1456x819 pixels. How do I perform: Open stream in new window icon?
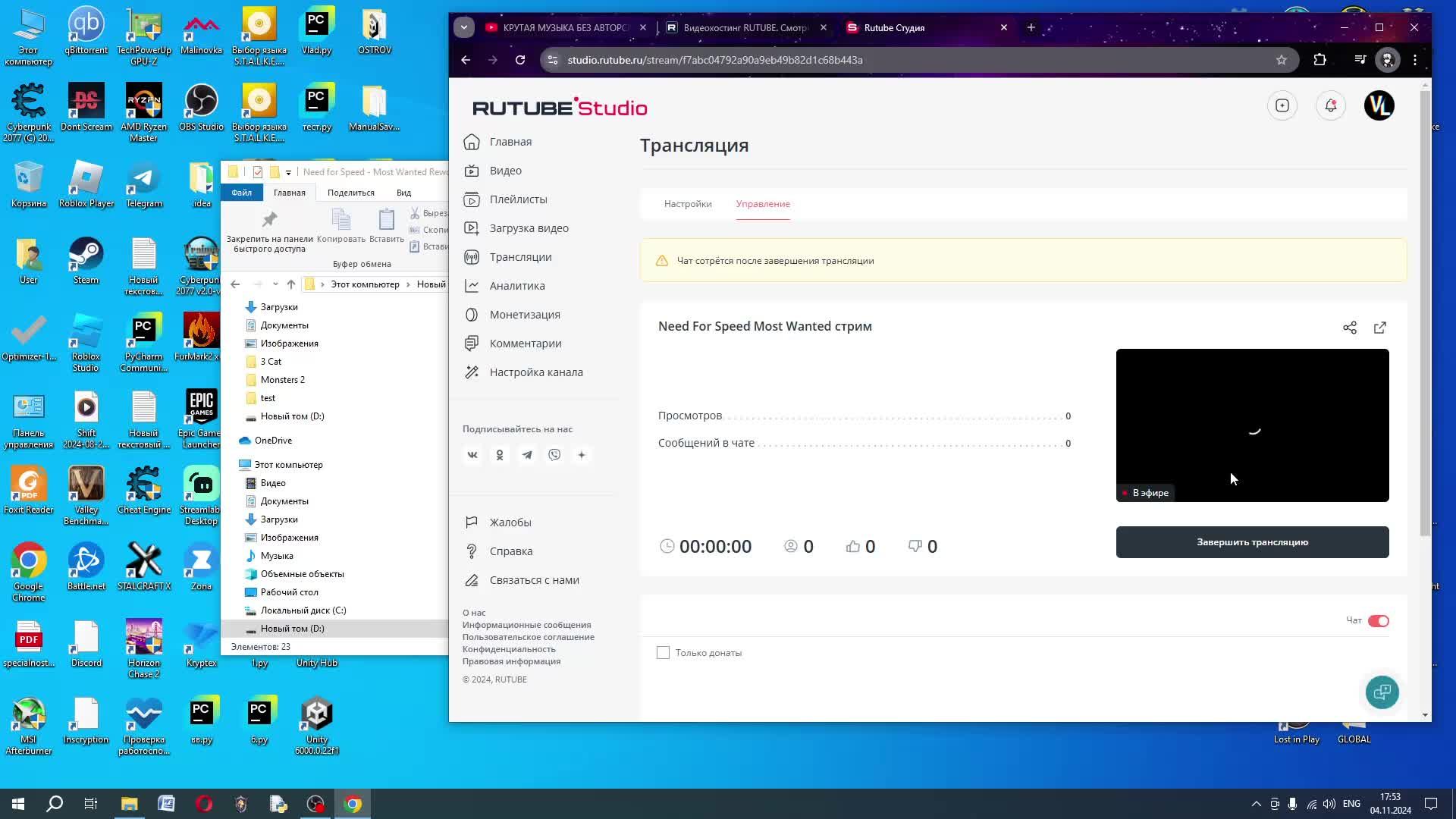tap(1380, 328)
